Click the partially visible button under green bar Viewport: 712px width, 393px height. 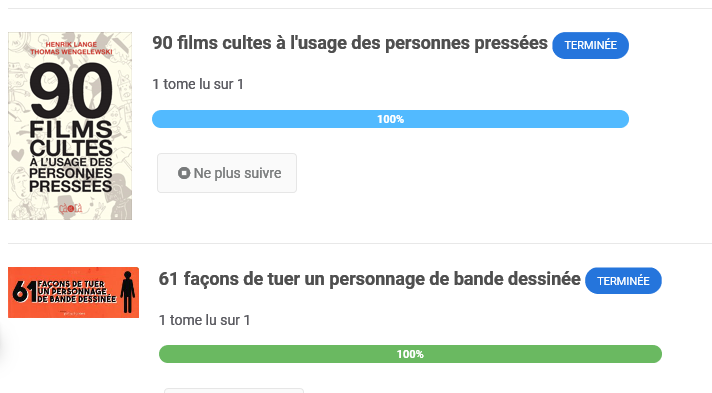point(233,390)
